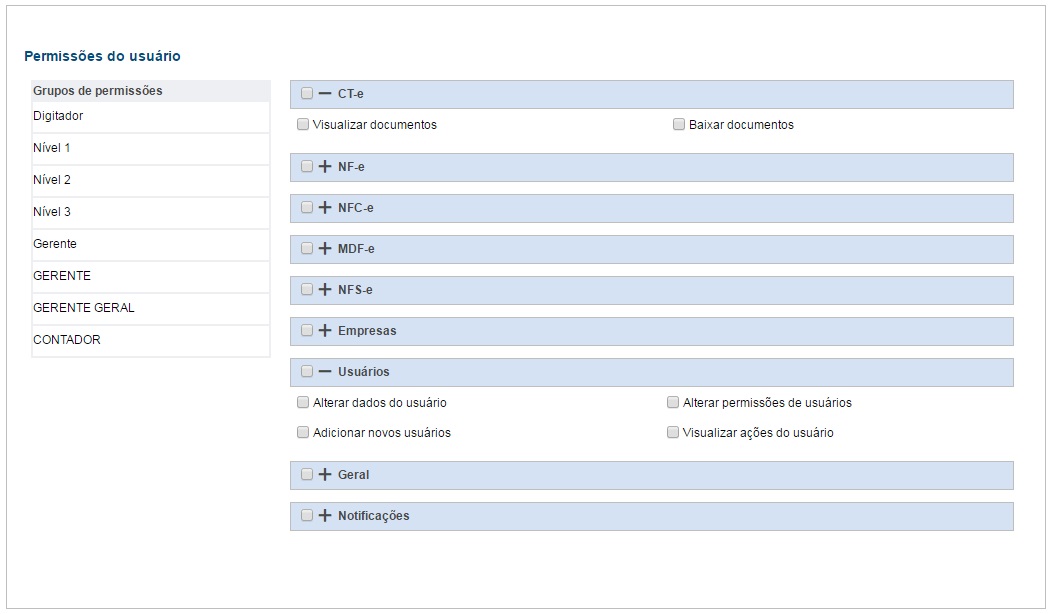Check Adicionar novos usuários checkbox
Screen dimensions: 1053x614
tap(303, 433)
